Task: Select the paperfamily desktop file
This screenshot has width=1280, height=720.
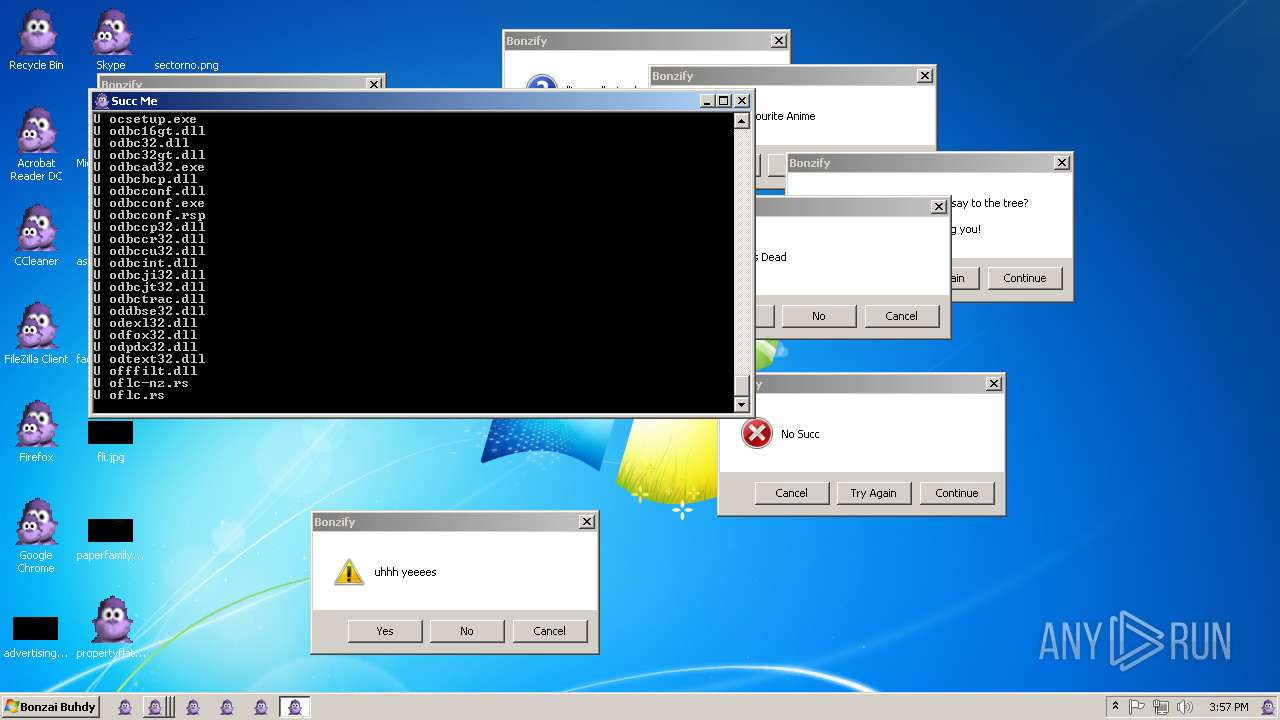Action: pos(110,538)
